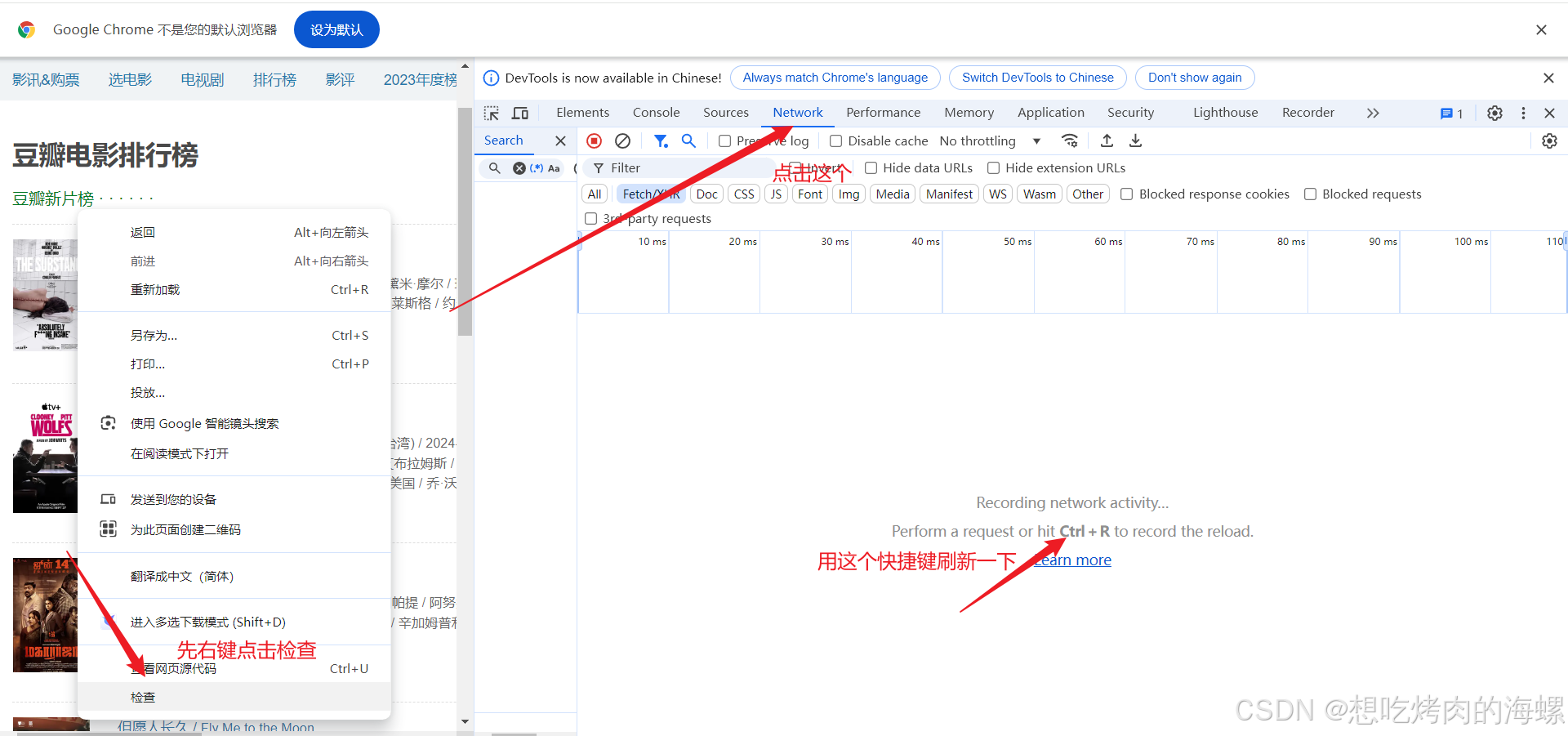
Task: Check Hide data URLs
Action: pyautogui.click(x=871, y=168)
